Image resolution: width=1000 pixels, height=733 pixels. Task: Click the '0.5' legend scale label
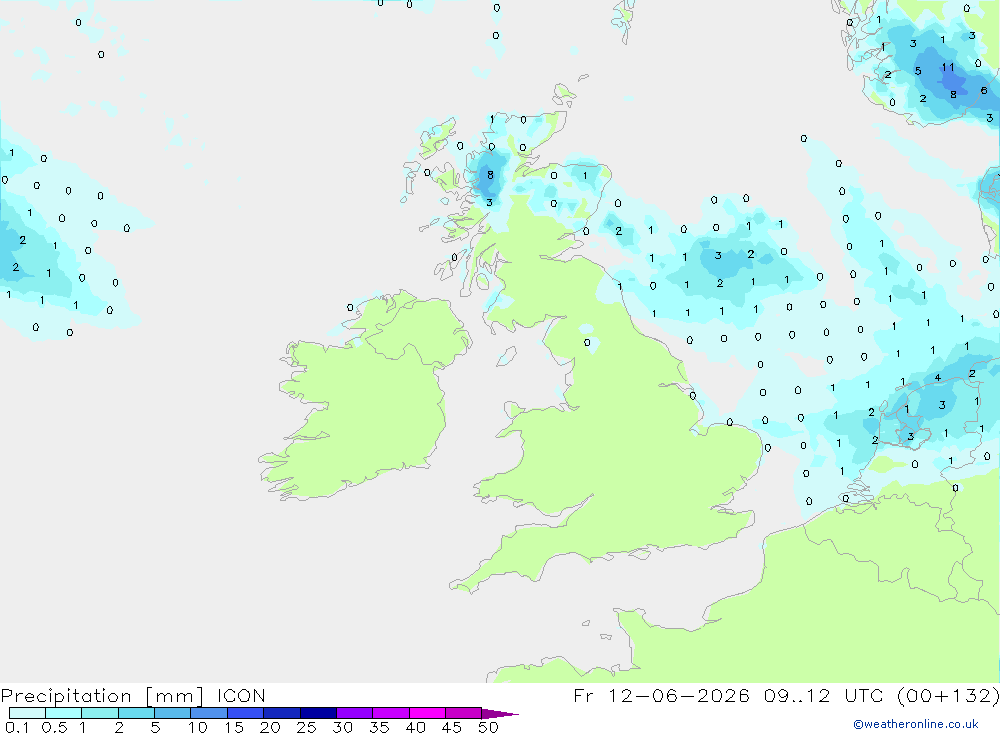tap(54, 727)
